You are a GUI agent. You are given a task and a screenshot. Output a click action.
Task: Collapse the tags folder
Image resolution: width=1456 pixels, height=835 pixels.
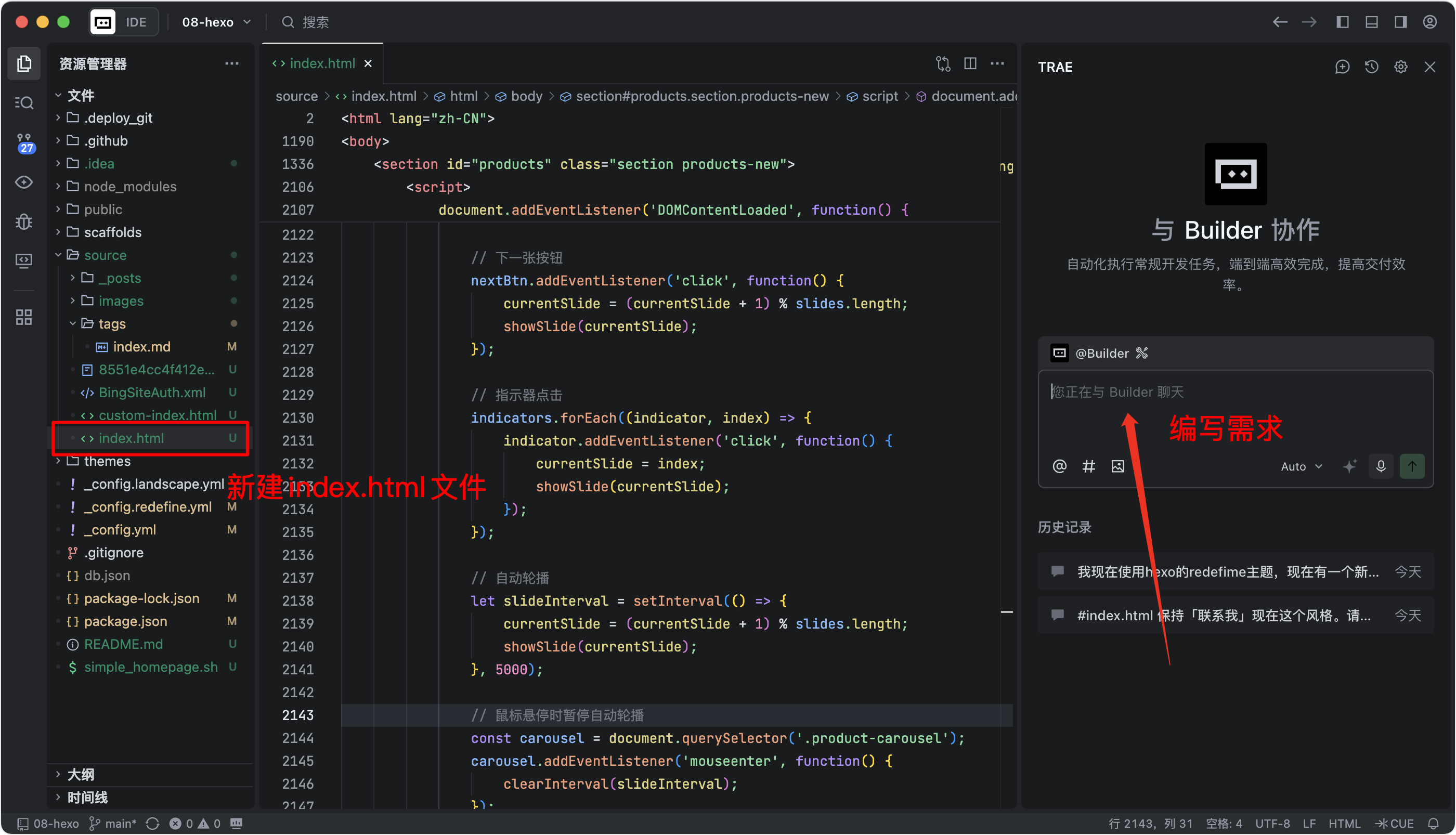(x=111, y=323)
